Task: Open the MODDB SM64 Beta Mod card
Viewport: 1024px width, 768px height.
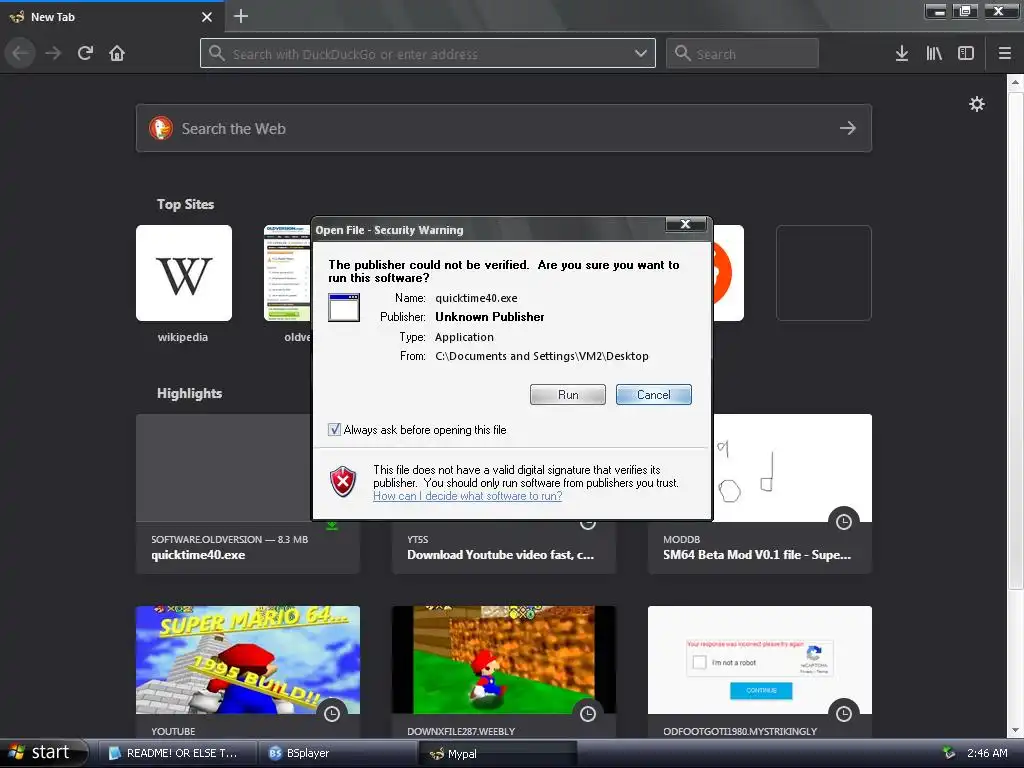Action: coord(760,494)
